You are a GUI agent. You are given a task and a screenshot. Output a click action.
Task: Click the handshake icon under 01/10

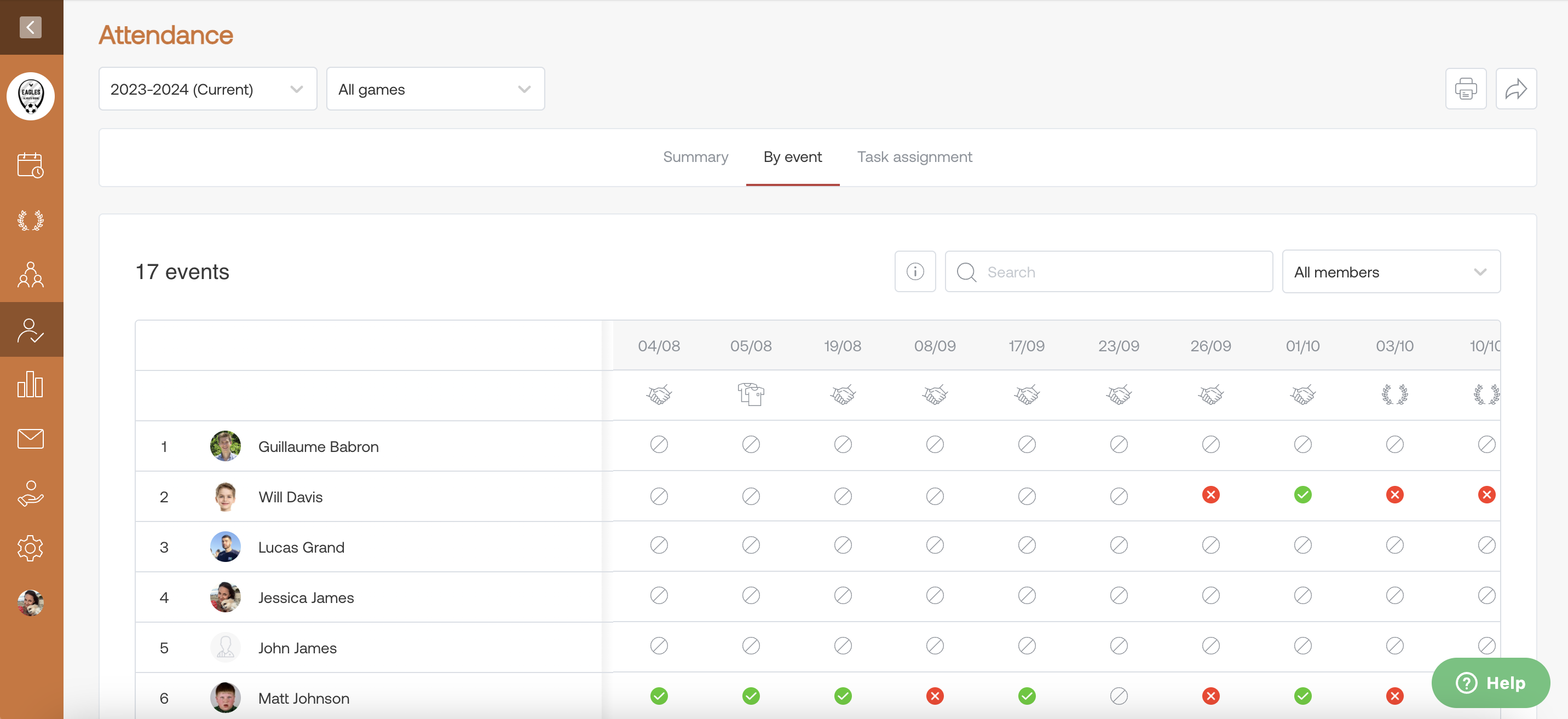coord(1302,395)
